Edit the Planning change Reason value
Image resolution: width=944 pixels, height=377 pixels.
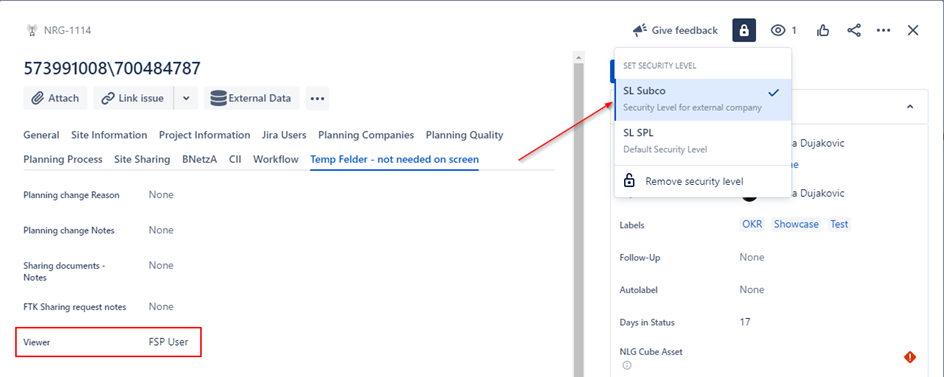coord(161,195)
